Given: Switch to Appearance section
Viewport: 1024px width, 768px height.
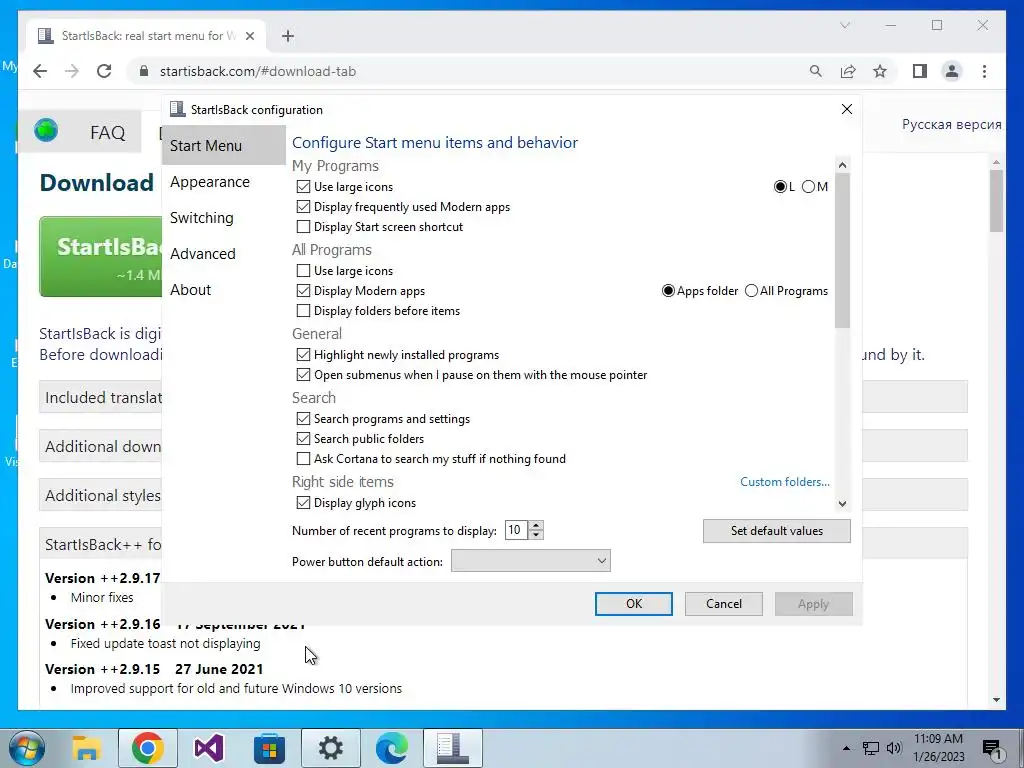Looking at the screenshot, I should 210,182.
